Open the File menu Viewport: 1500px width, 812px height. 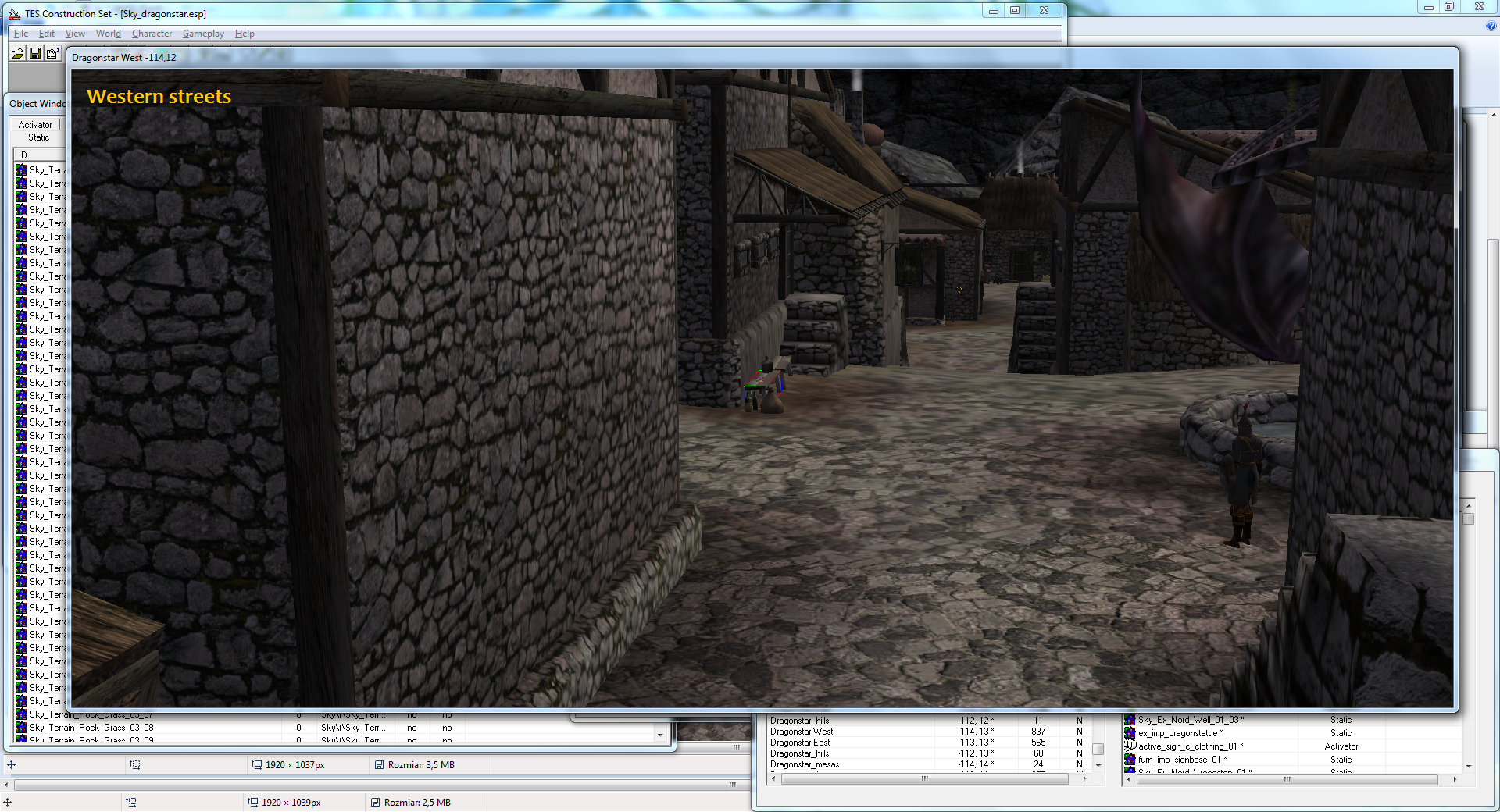click(21, 34)
